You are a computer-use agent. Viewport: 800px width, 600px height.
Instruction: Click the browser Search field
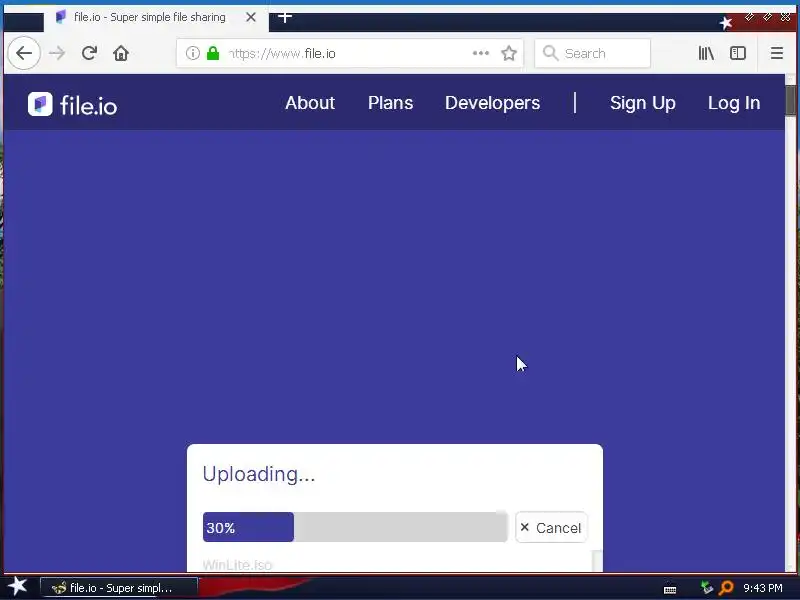592,53
